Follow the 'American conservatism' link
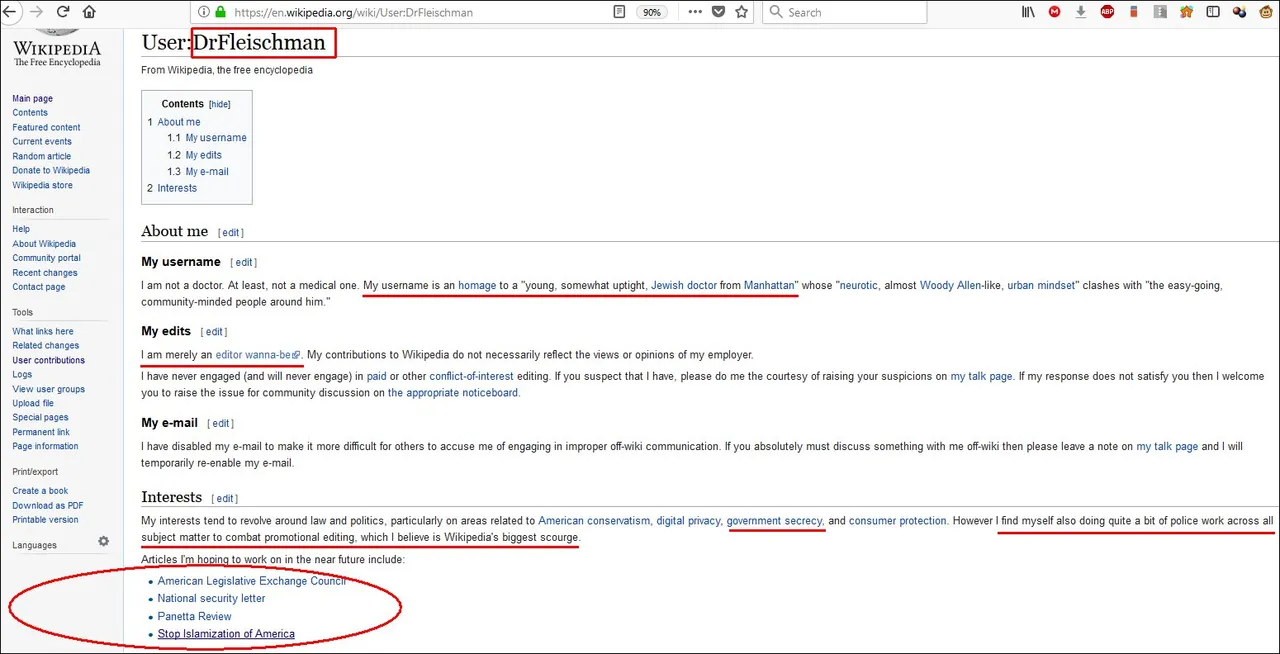The image size is (1280, 654). point(594,521)
